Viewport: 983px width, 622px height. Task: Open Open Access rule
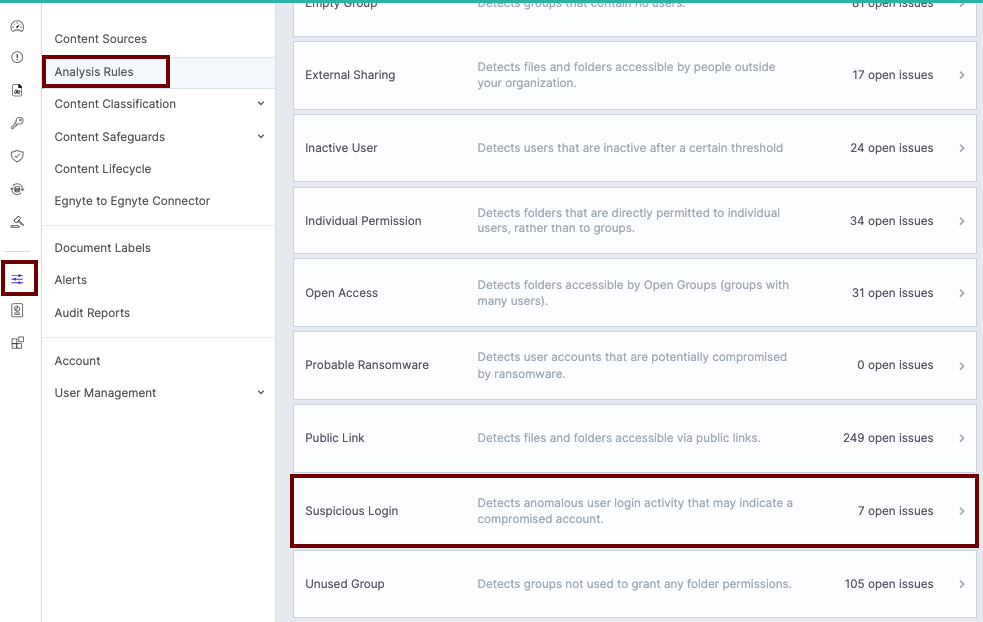[x=634, y=293]
